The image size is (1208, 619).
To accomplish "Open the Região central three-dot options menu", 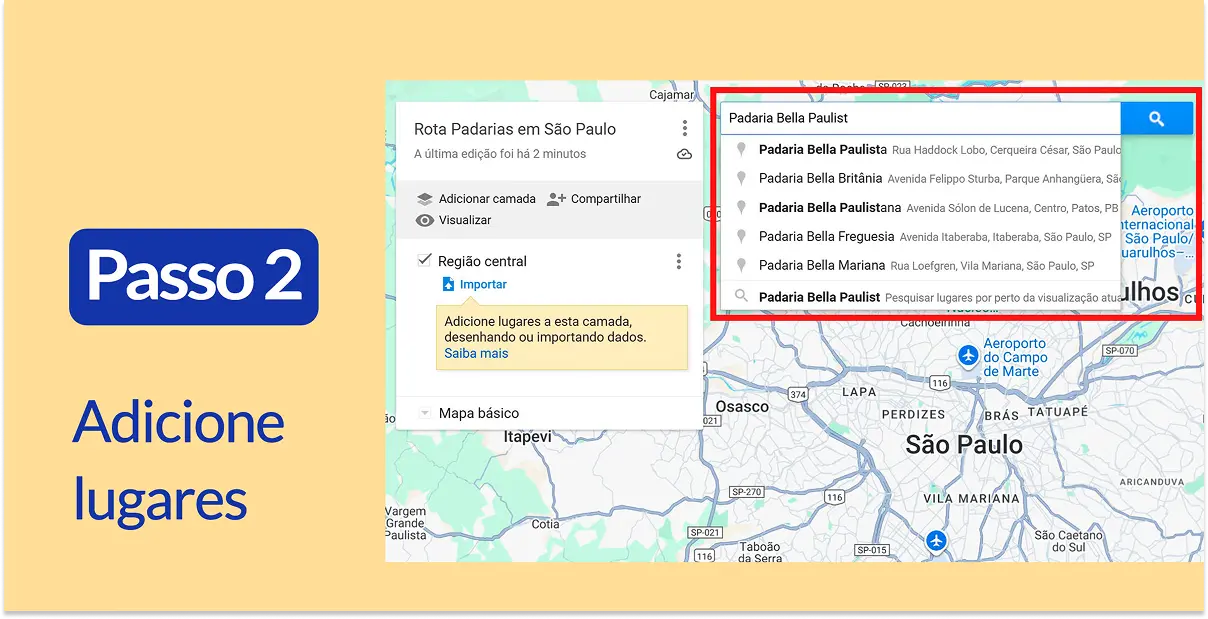I will pos(679,261).
